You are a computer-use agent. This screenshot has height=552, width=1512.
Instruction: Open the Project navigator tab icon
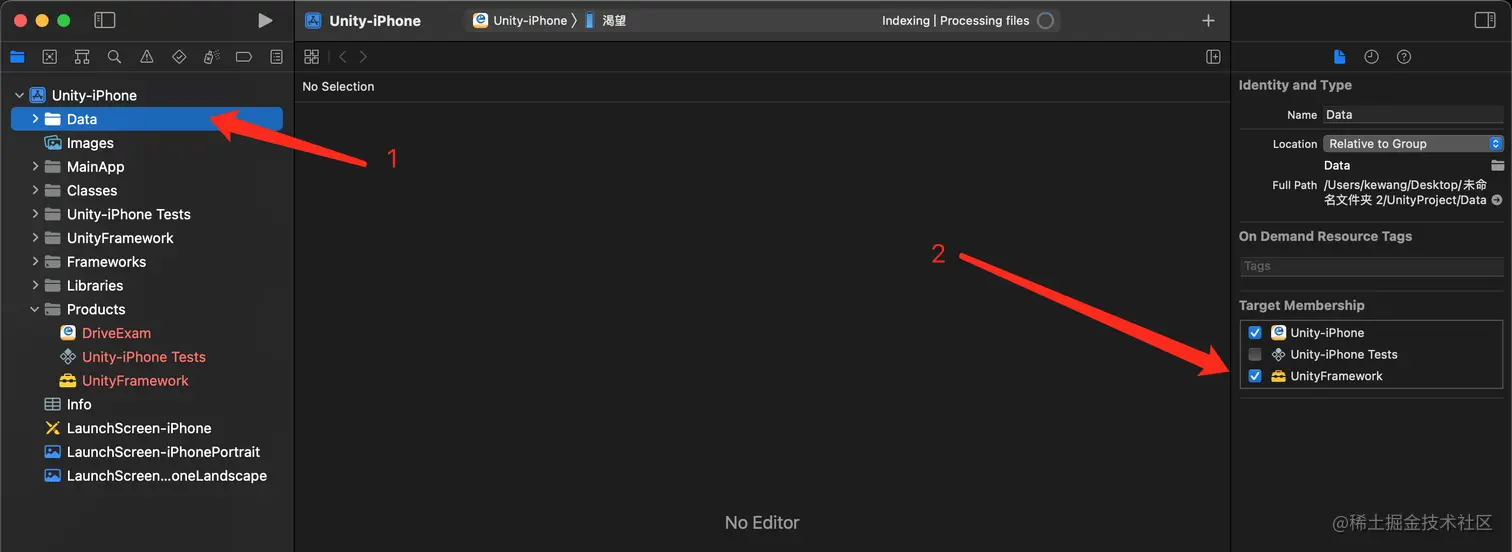coord(17,57)
